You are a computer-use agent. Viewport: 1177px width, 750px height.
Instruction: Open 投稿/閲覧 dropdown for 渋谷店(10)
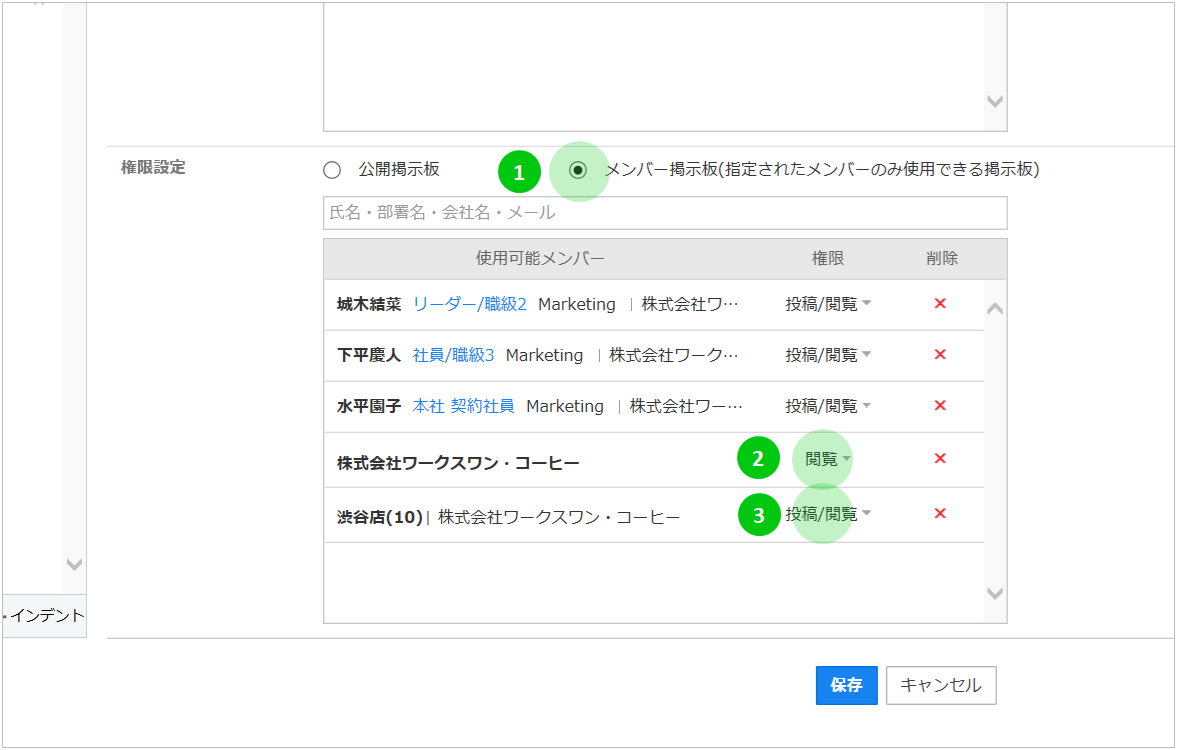pyautogui.click(x=828, y=514)
